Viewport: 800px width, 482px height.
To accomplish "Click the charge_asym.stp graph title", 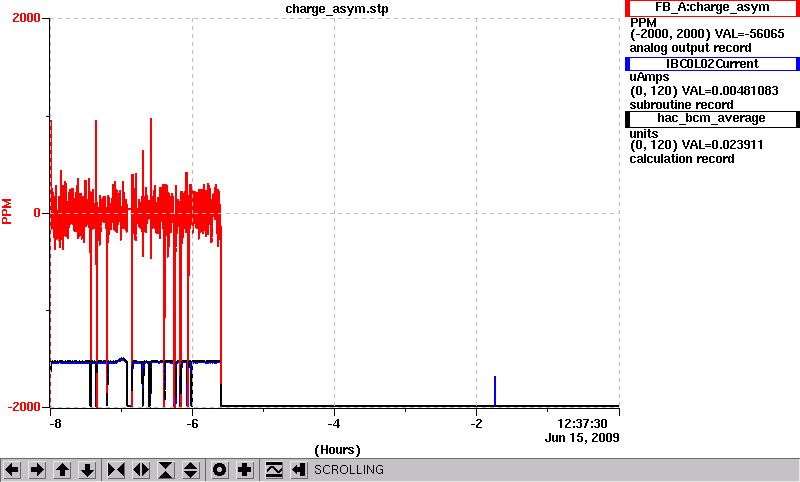I will click(337, 9).
